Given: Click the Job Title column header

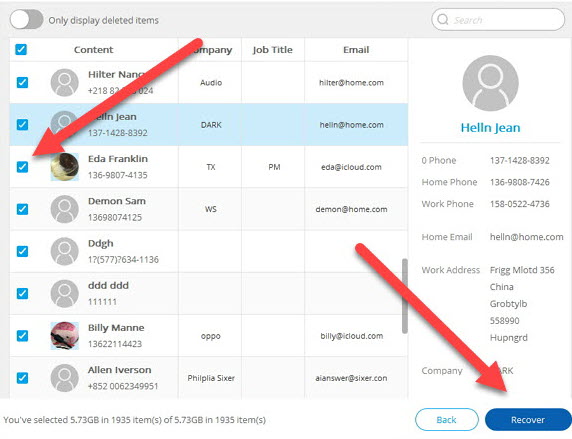Looking at the screenshot, I should 273,50.
